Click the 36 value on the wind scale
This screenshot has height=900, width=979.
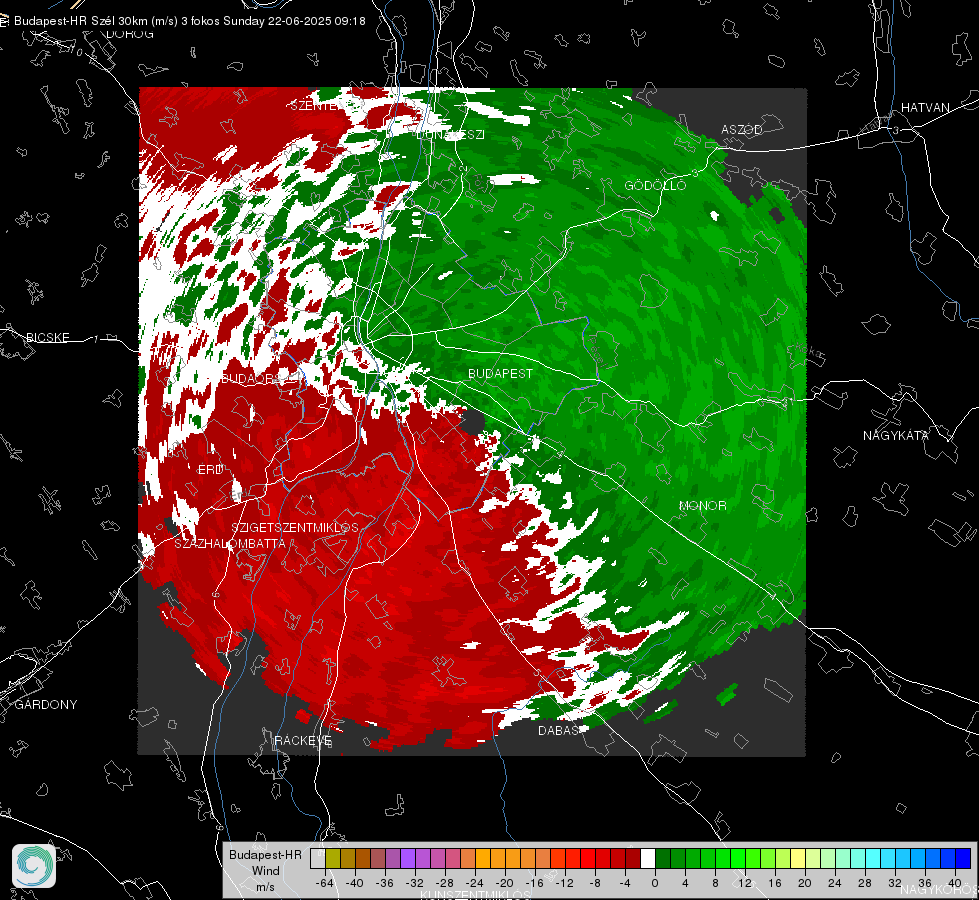click(x=925, y=883)
